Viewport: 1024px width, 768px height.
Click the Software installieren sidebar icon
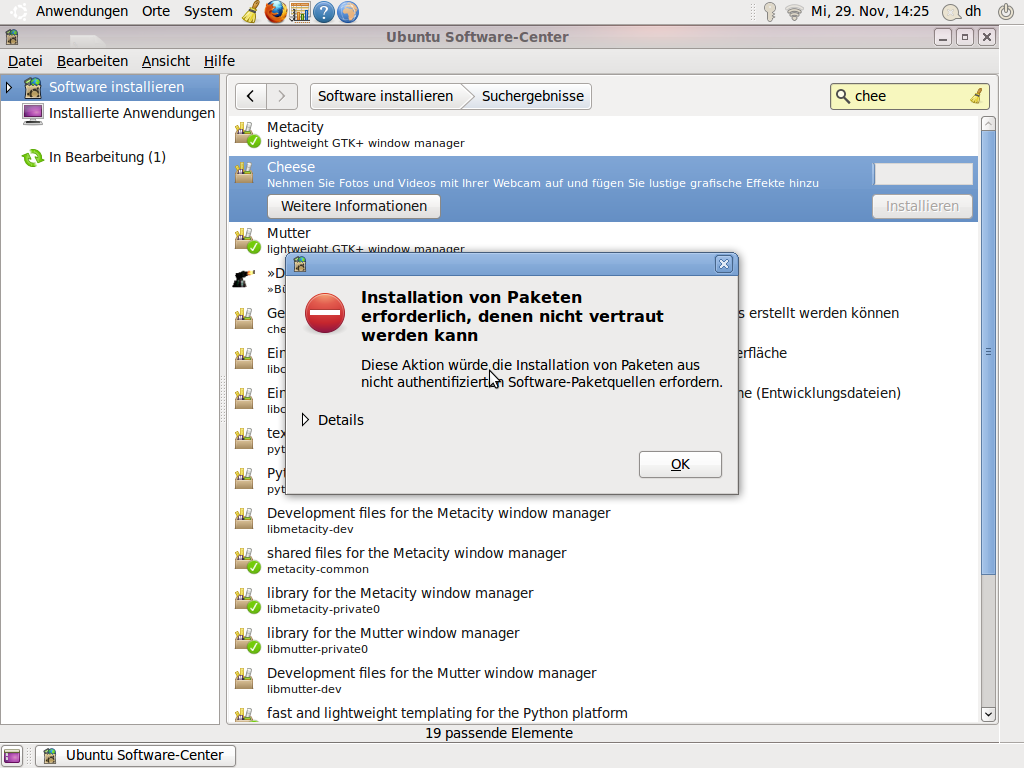33,87
